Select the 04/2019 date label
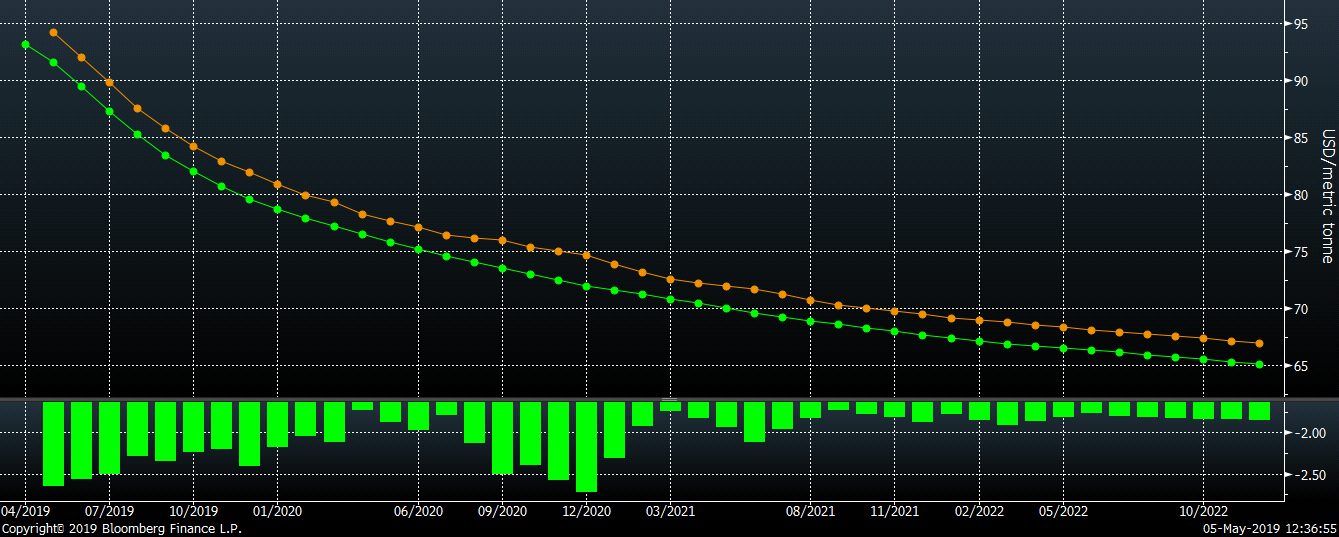Viewport: 1339px width, 537px height. tap(24, 510)
